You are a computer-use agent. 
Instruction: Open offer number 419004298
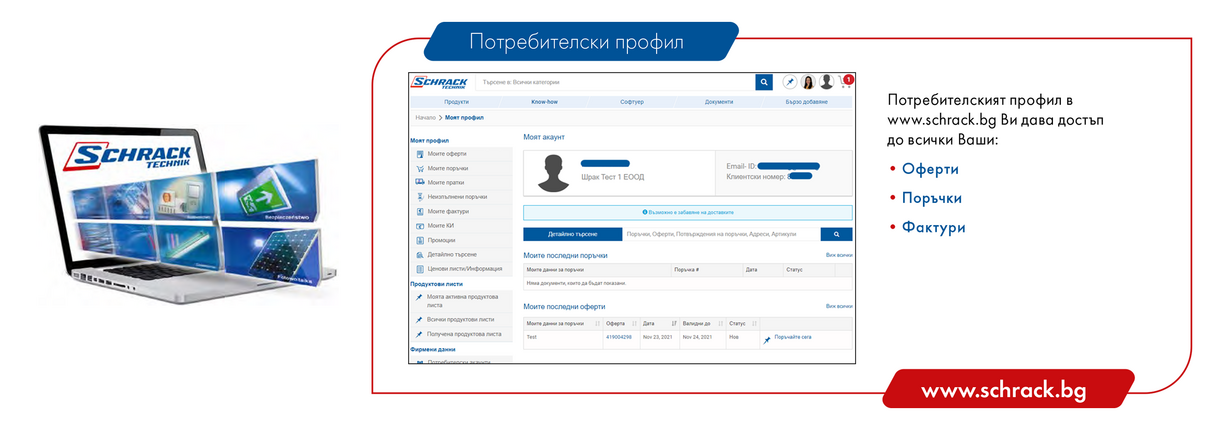point(618,337)
